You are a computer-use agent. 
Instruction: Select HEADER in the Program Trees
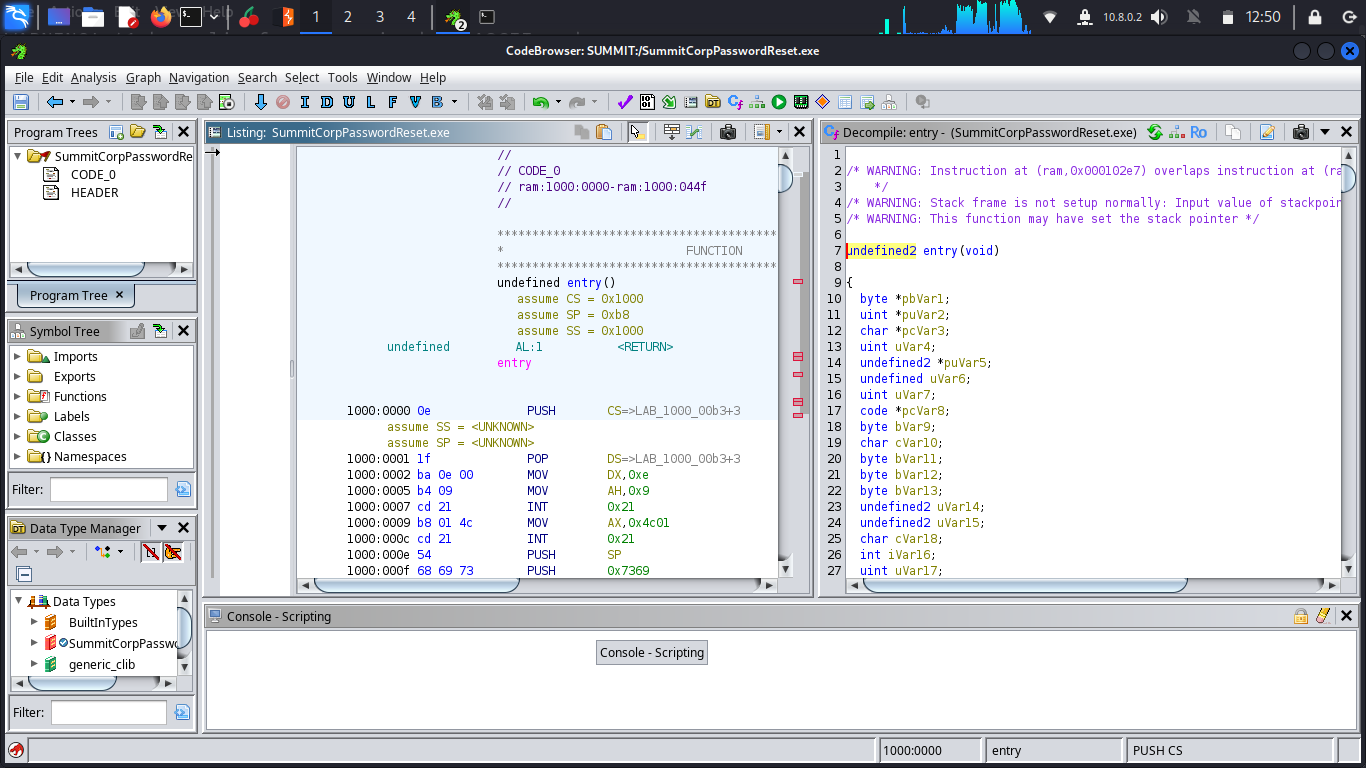(94, 192)
